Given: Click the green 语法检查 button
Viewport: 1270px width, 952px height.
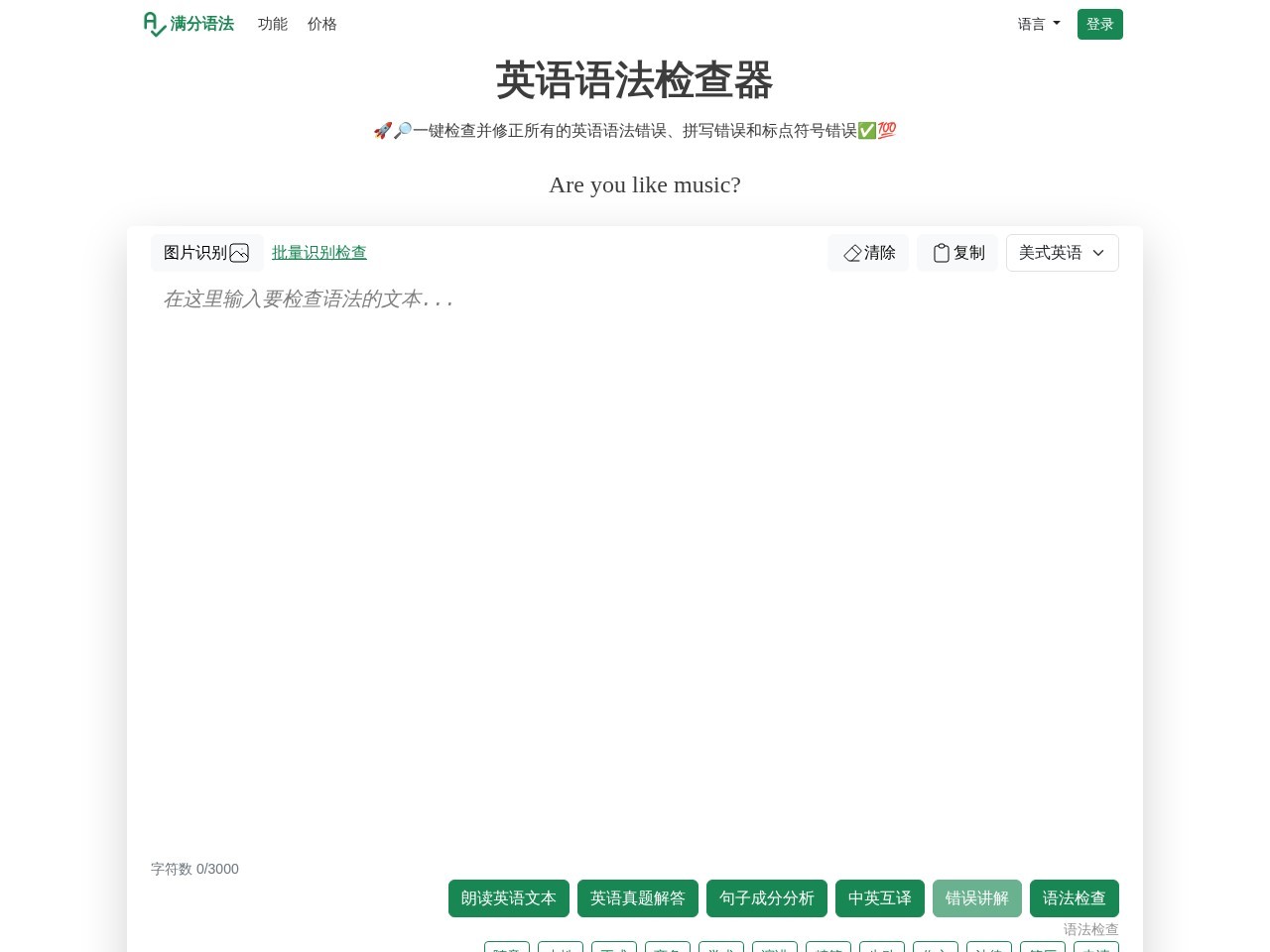Looking at the screenshot, I should (x=1075, y=898).
